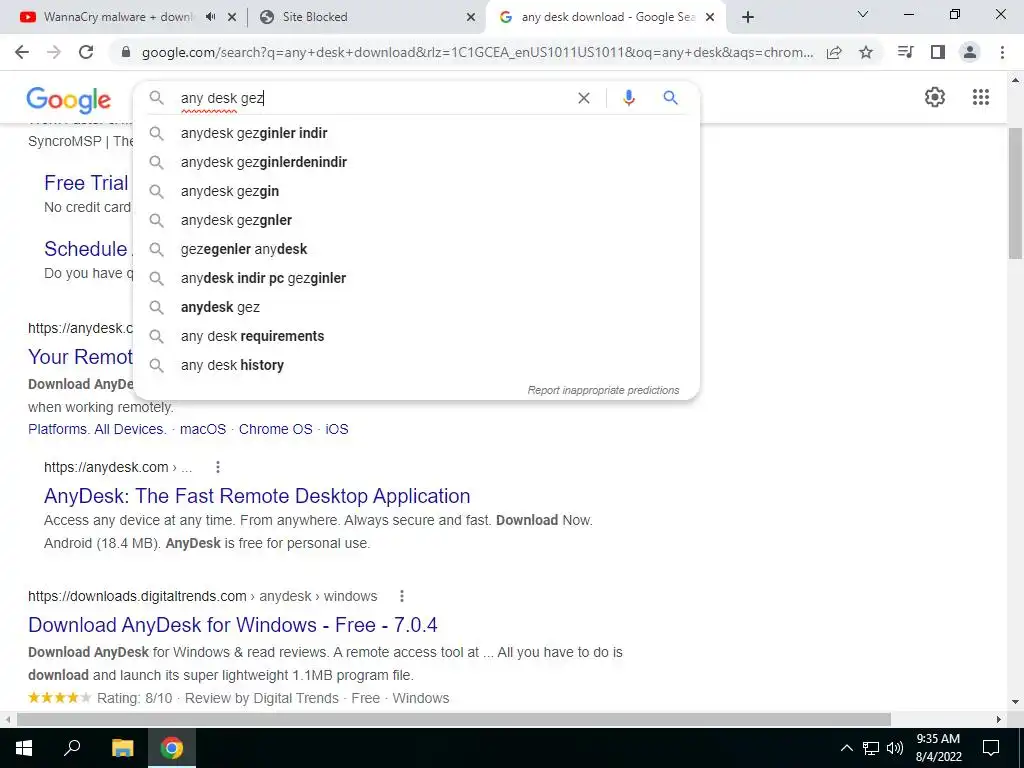Open the Windows Start menu
The width and height of the screenshot is (1024, 768).
24,748
